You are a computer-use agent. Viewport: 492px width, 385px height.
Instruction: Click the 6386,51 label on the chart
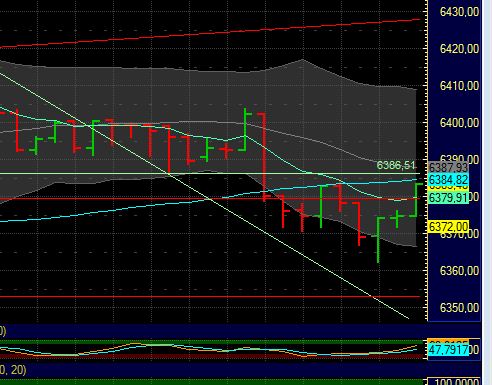[396, 165]
